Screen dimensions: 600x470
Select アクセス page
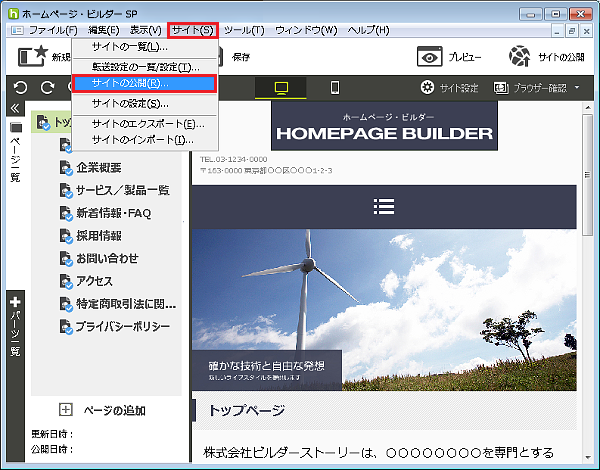(x=94, y=281)
